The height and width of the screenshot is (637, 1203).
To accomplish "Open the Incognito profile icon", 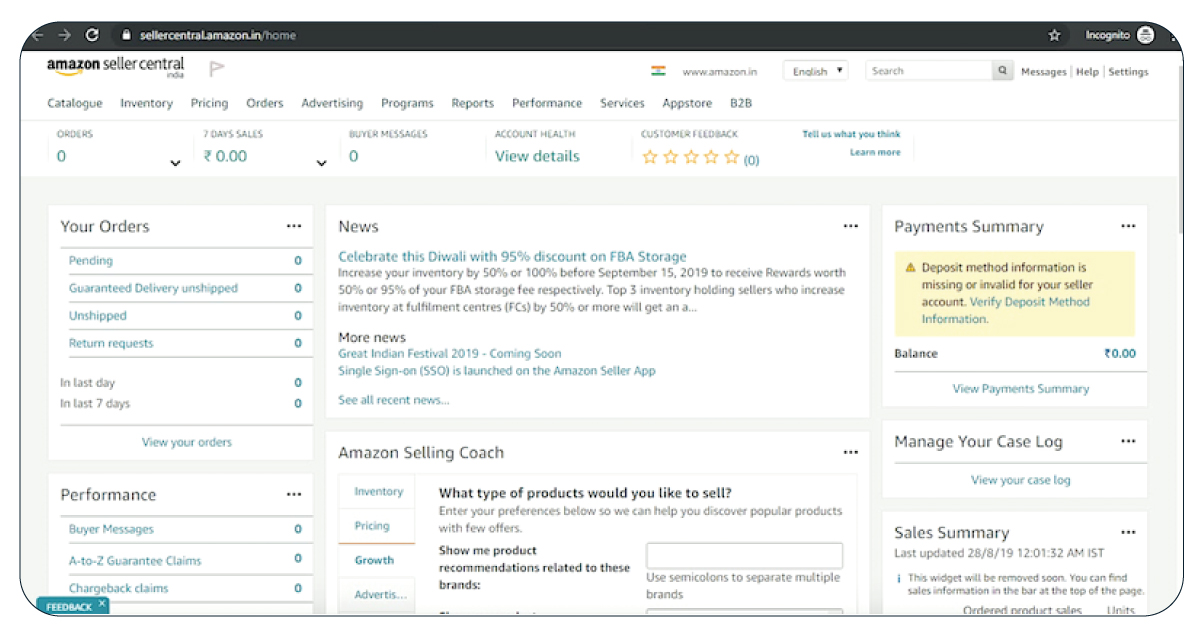I will (1145, 35).
